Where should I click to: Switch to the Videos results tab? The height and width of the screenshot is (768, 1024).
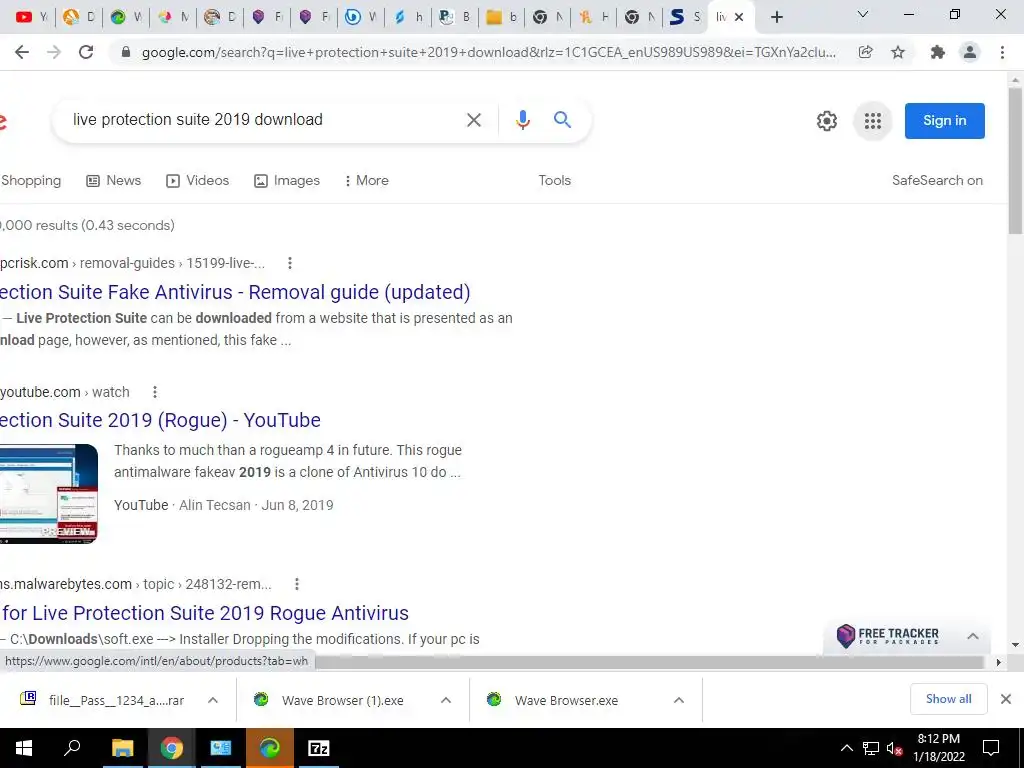click(x=197, y=181)
